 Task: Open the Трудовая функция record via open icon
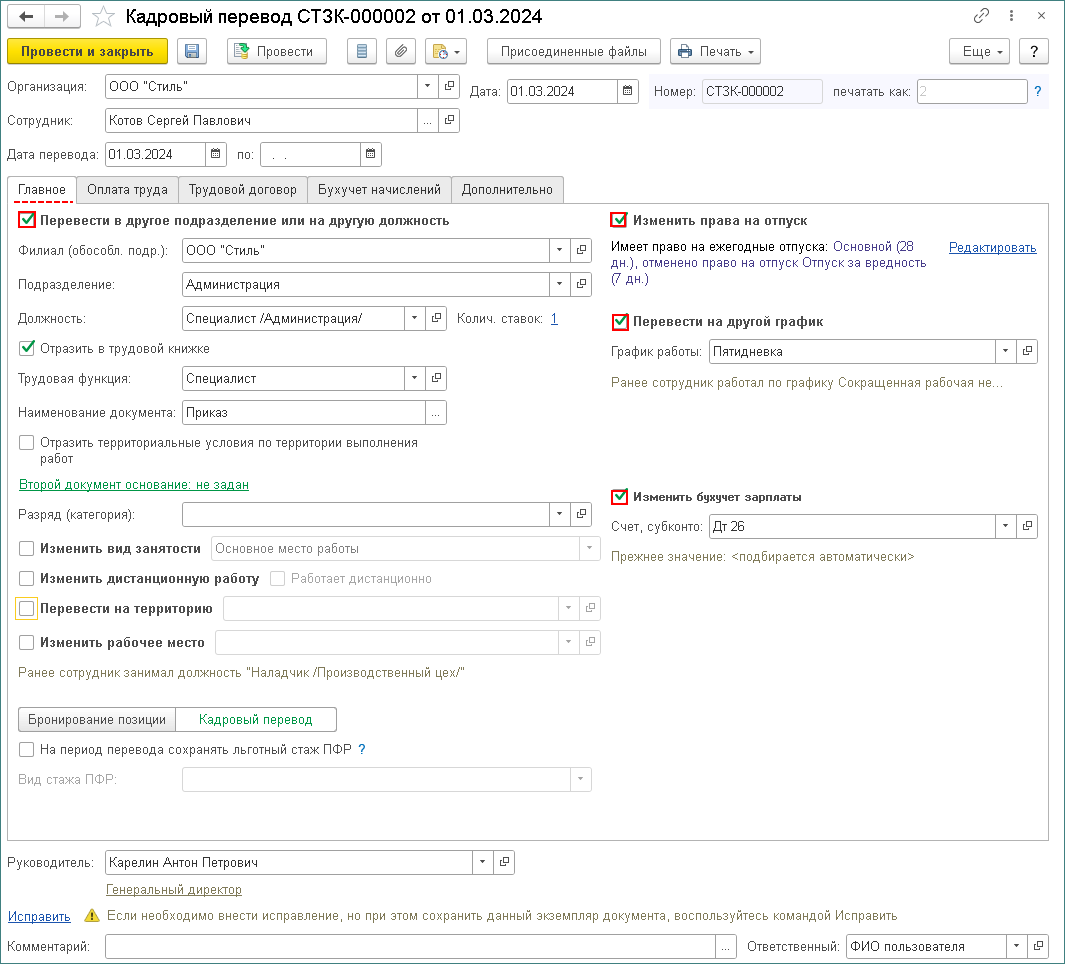pos(436,378)
